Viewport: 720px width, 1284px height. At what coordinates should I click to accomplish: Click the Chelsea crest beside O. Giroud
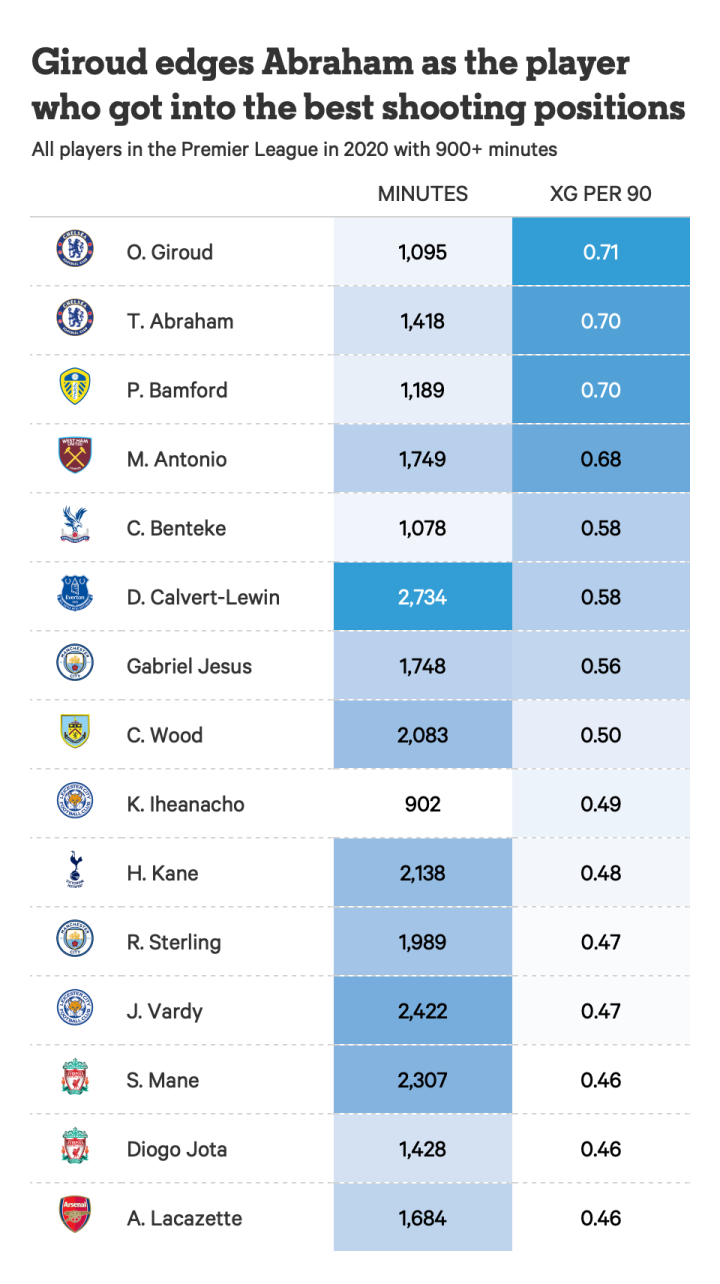75,249
